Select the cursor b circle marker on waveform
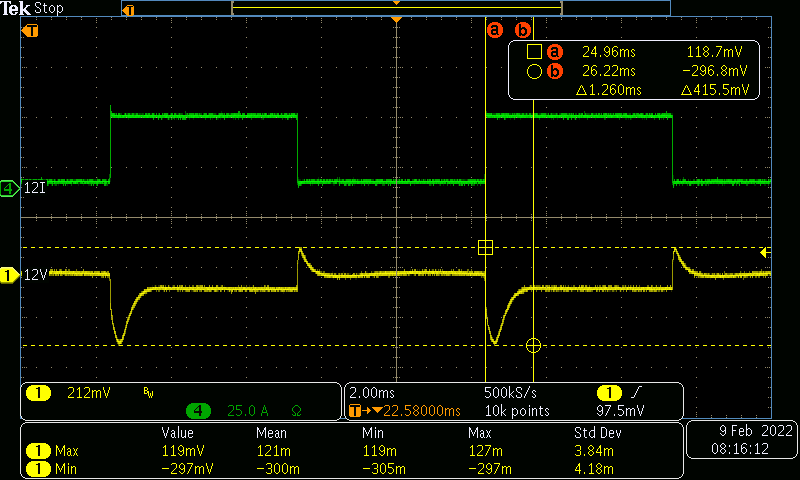This screenshot has width=800, height=480. [533, 345]
